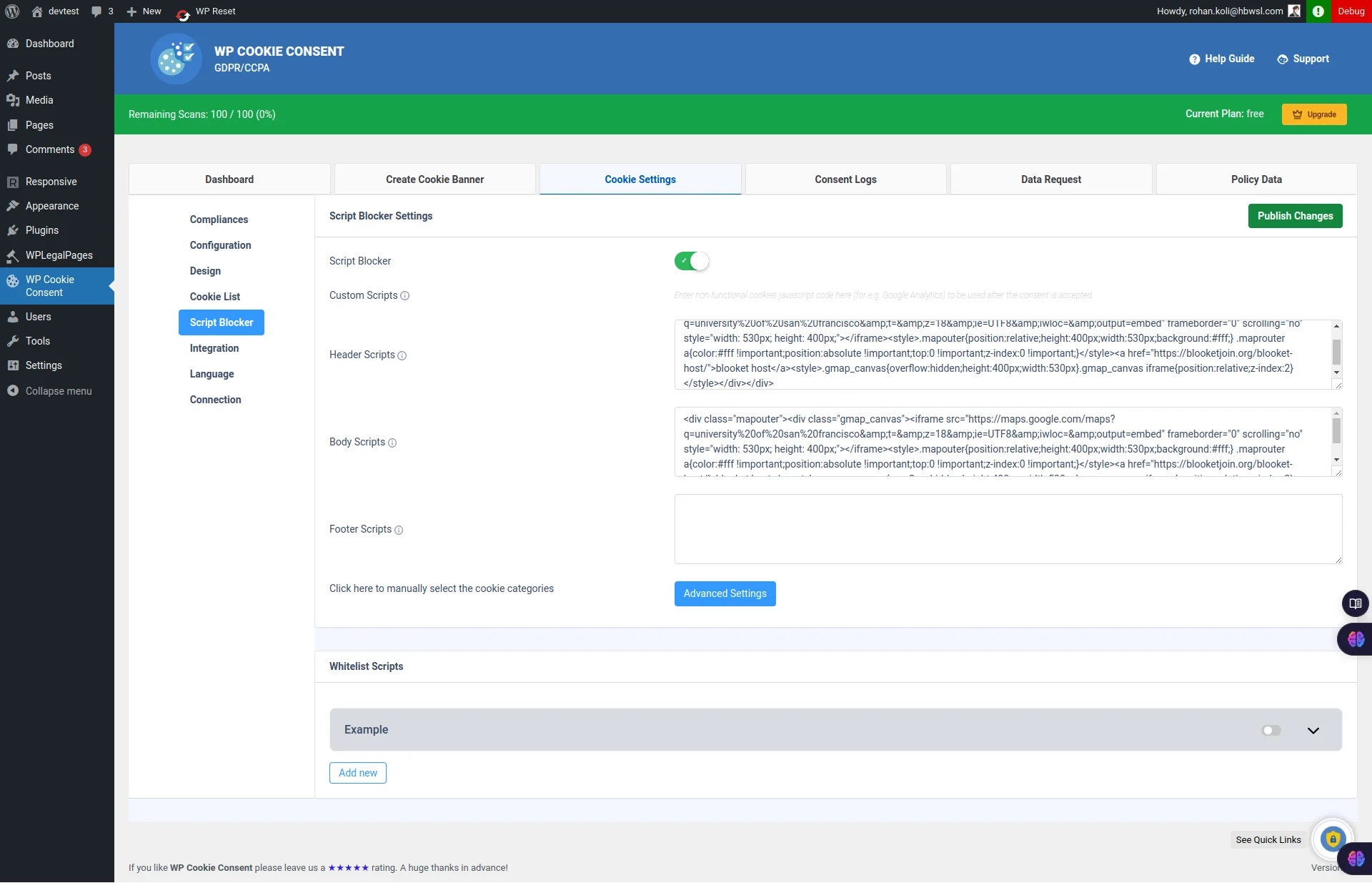Click the Upgrade plan button
The image size is (1372, 883).
[1314, 114]
